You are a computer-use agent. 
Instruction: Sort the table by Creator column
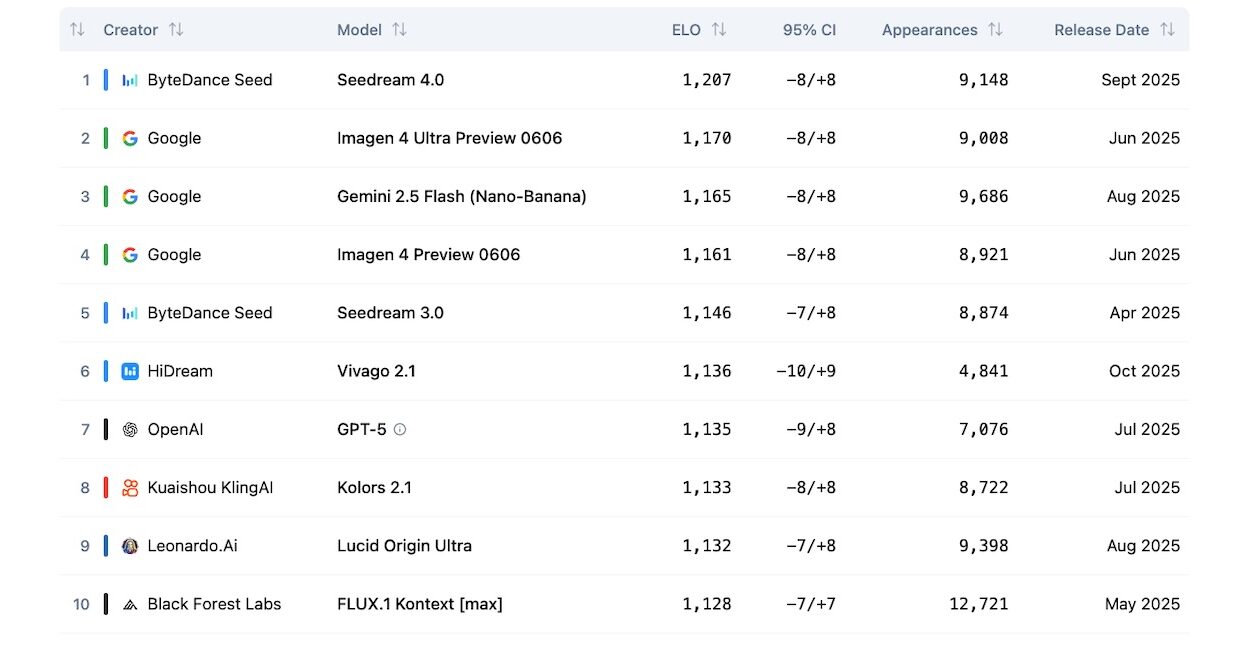point(176,30)
